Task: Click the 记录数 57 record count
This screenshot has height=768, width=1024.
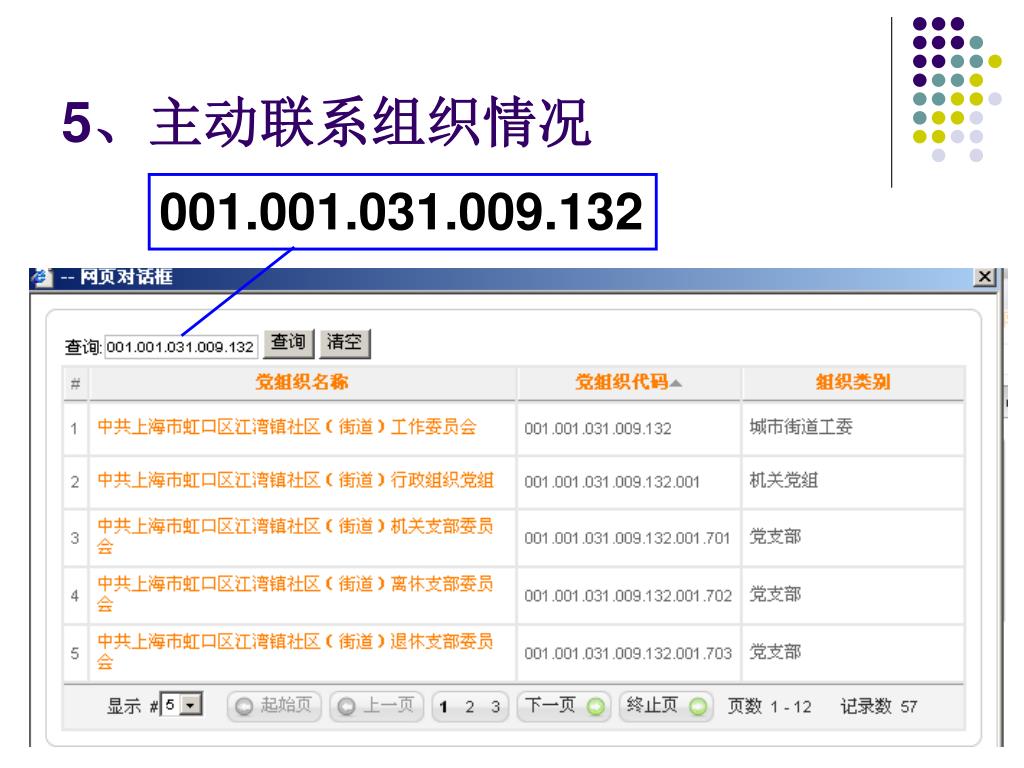Action: pyautogui.click(x=878, y=706)
